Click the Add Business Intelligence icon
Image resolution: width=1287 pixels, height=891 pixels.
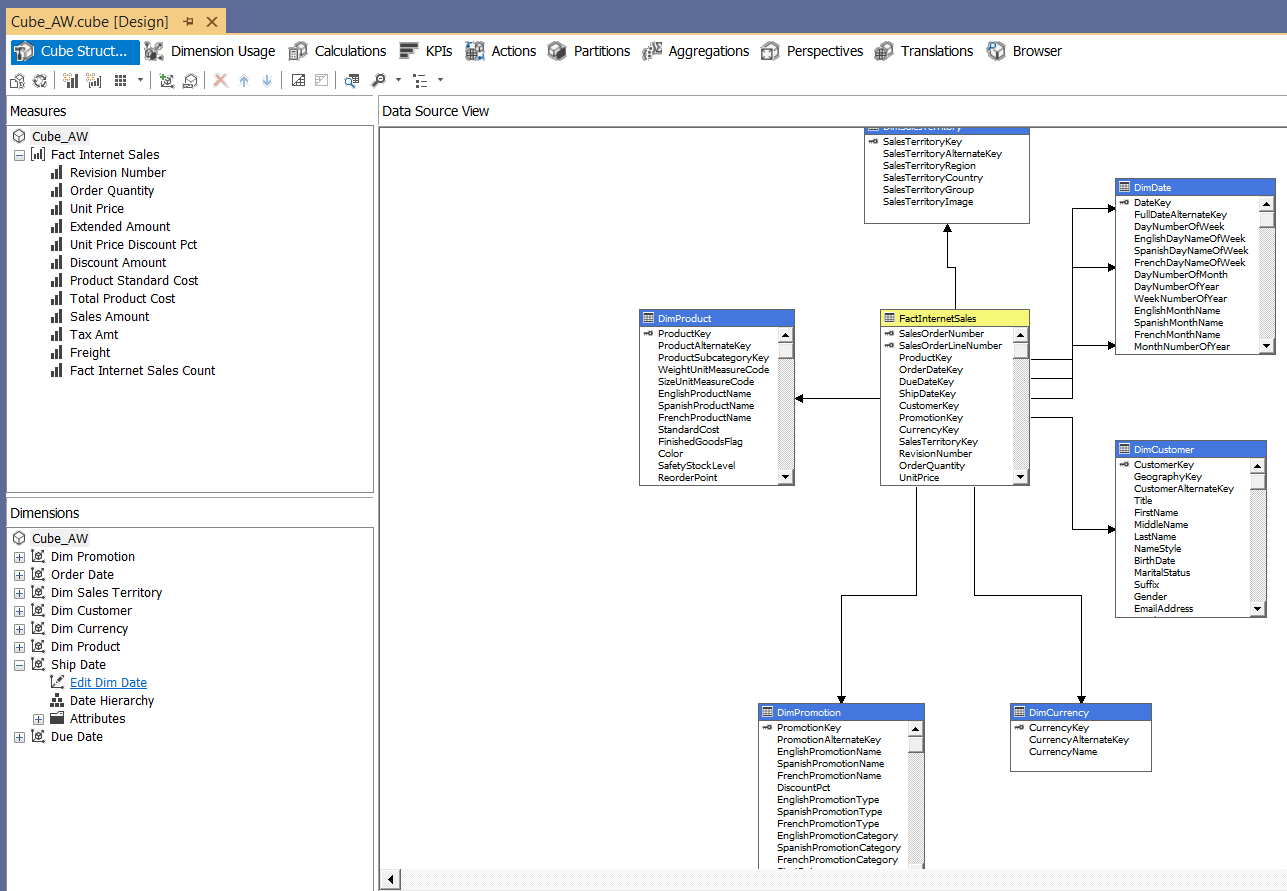tap(191, 80)
